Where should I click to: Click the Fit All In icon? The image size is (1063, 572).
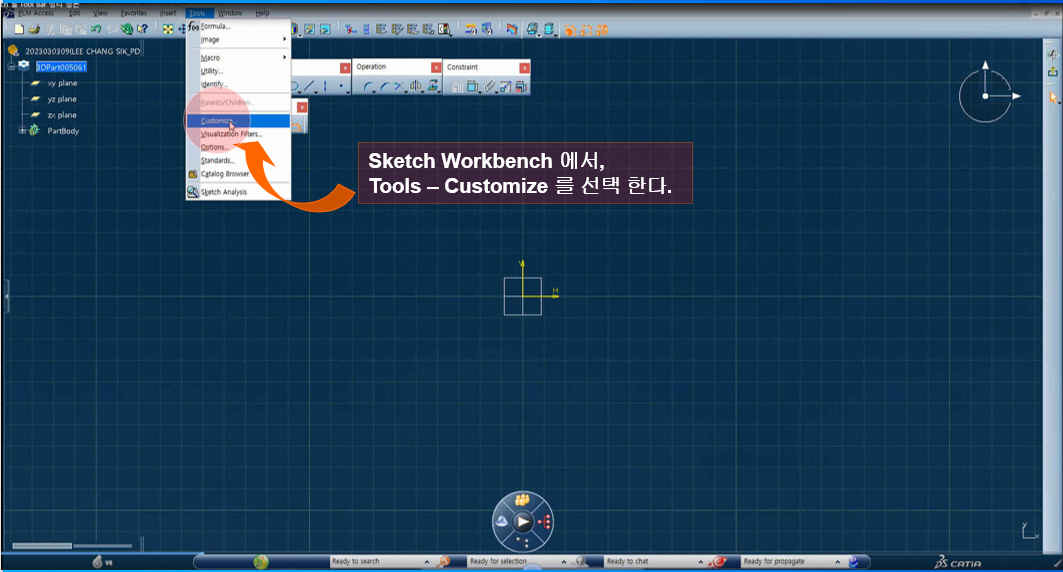coord(167,29)
